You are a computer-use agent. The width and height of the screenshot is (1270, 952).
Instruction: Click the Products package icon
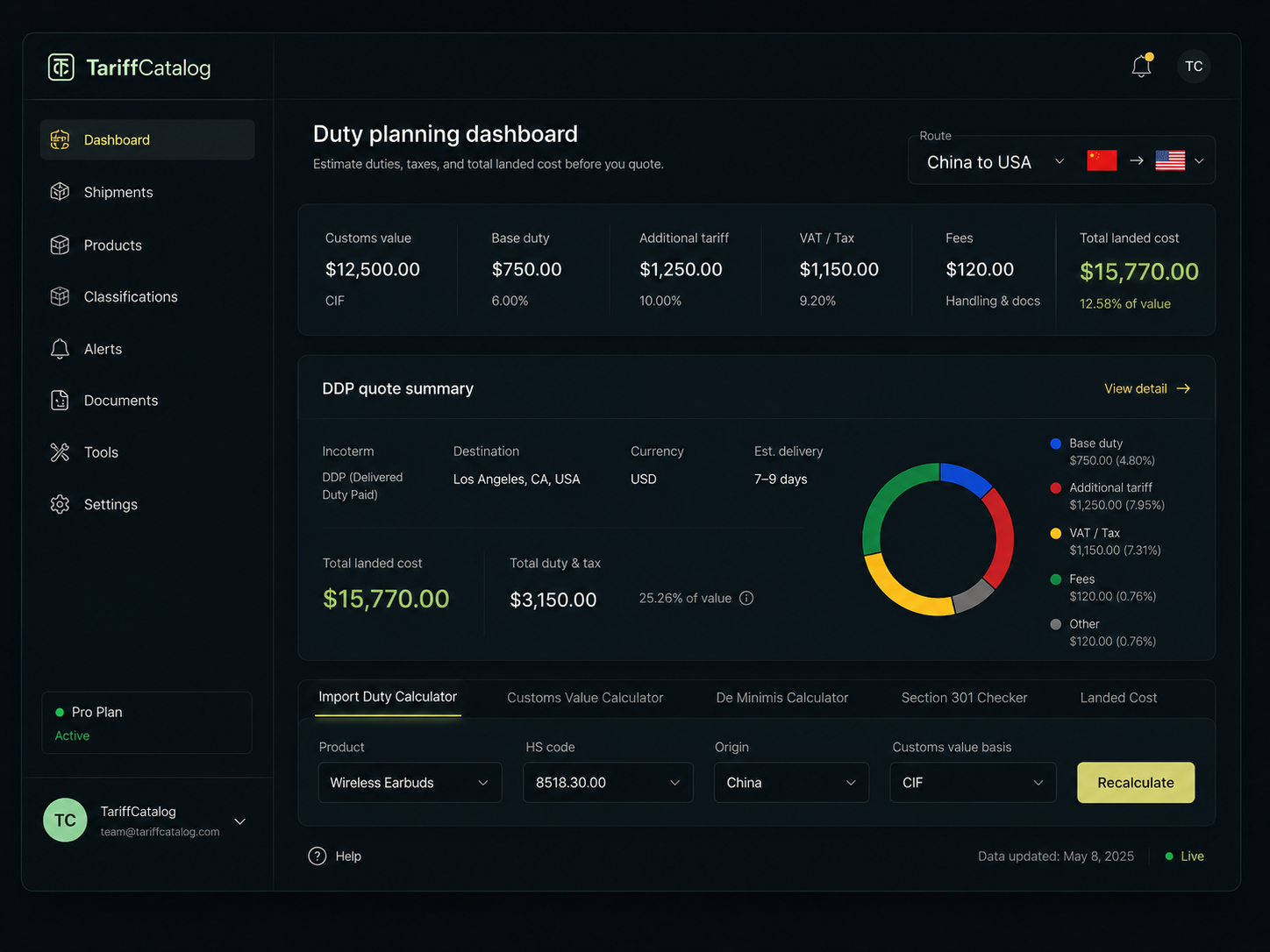60,245
